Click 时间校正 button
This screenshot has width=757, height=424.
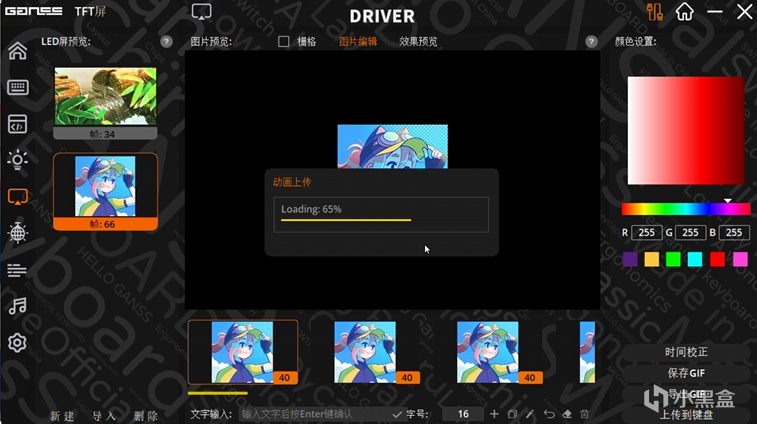point(686,352)
